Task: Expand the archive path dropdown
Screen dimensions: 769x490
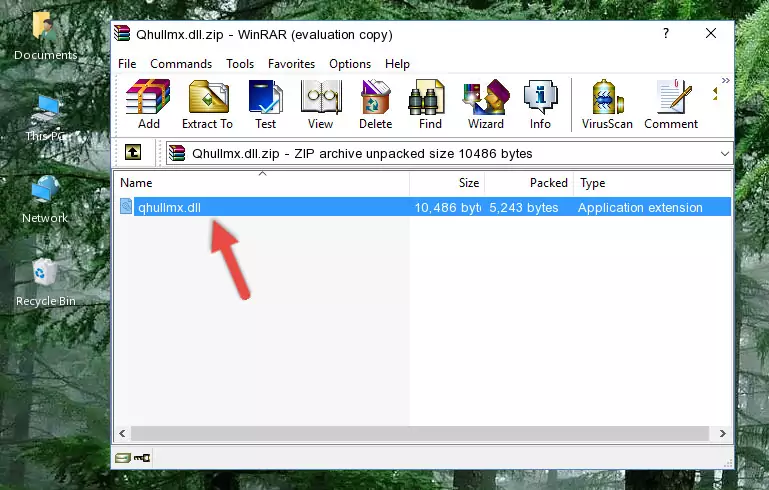Action: pyautogui.click(x=724, y=154)
